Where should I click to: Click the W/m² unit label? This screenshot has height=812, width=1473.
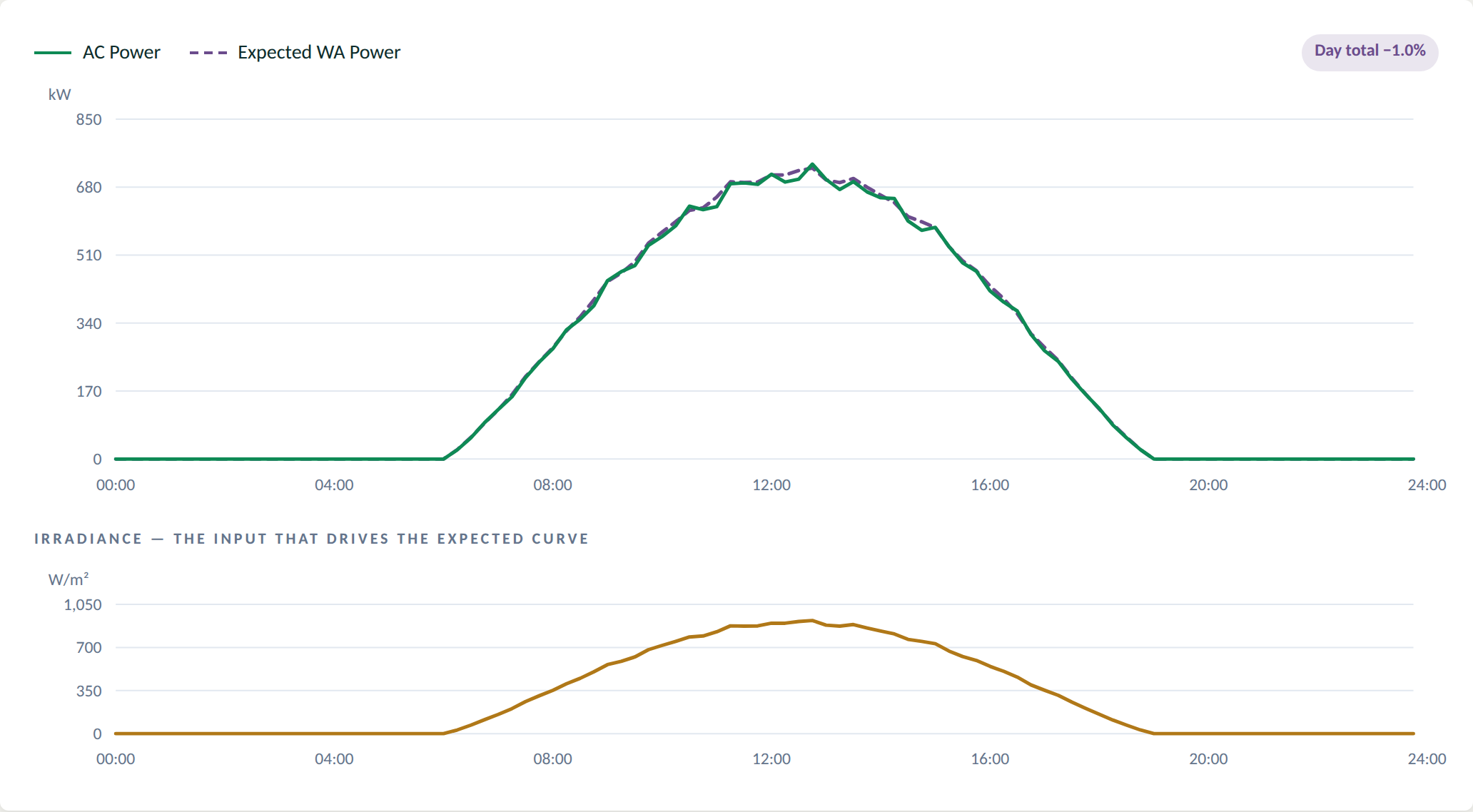pos(69,579)
